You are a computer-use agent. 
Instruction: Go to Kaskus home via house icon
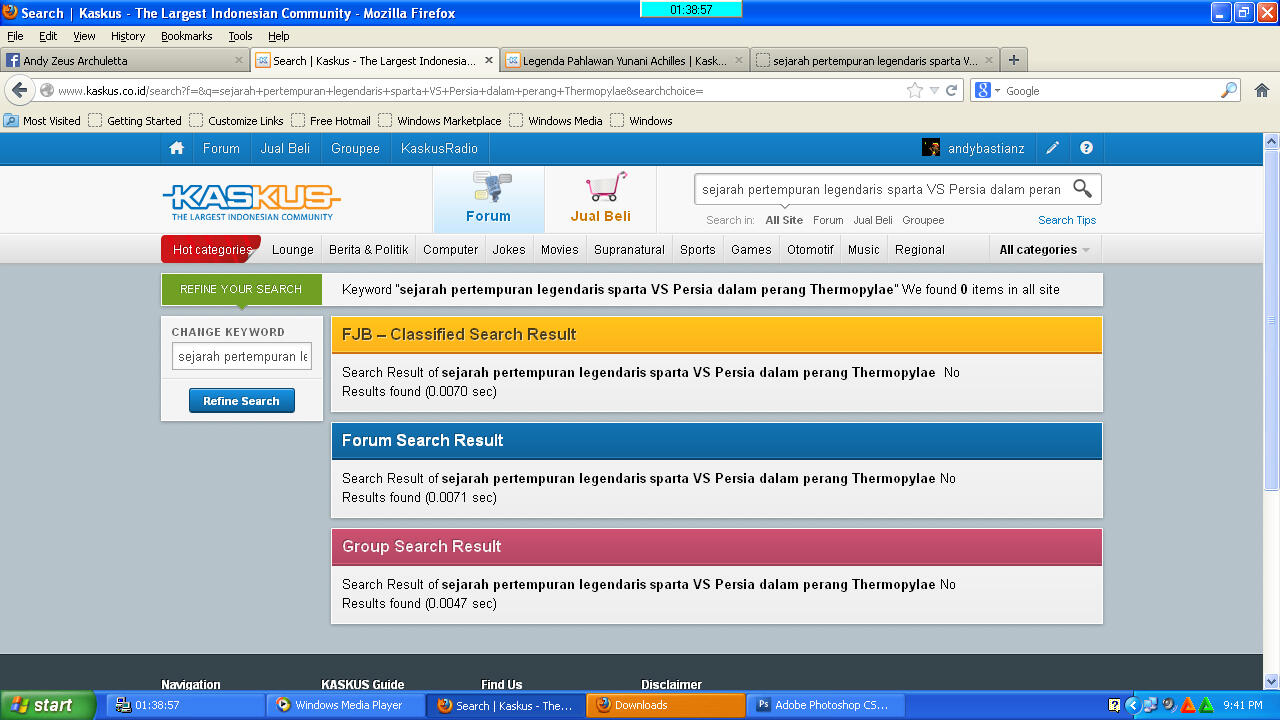pos(177,148)
